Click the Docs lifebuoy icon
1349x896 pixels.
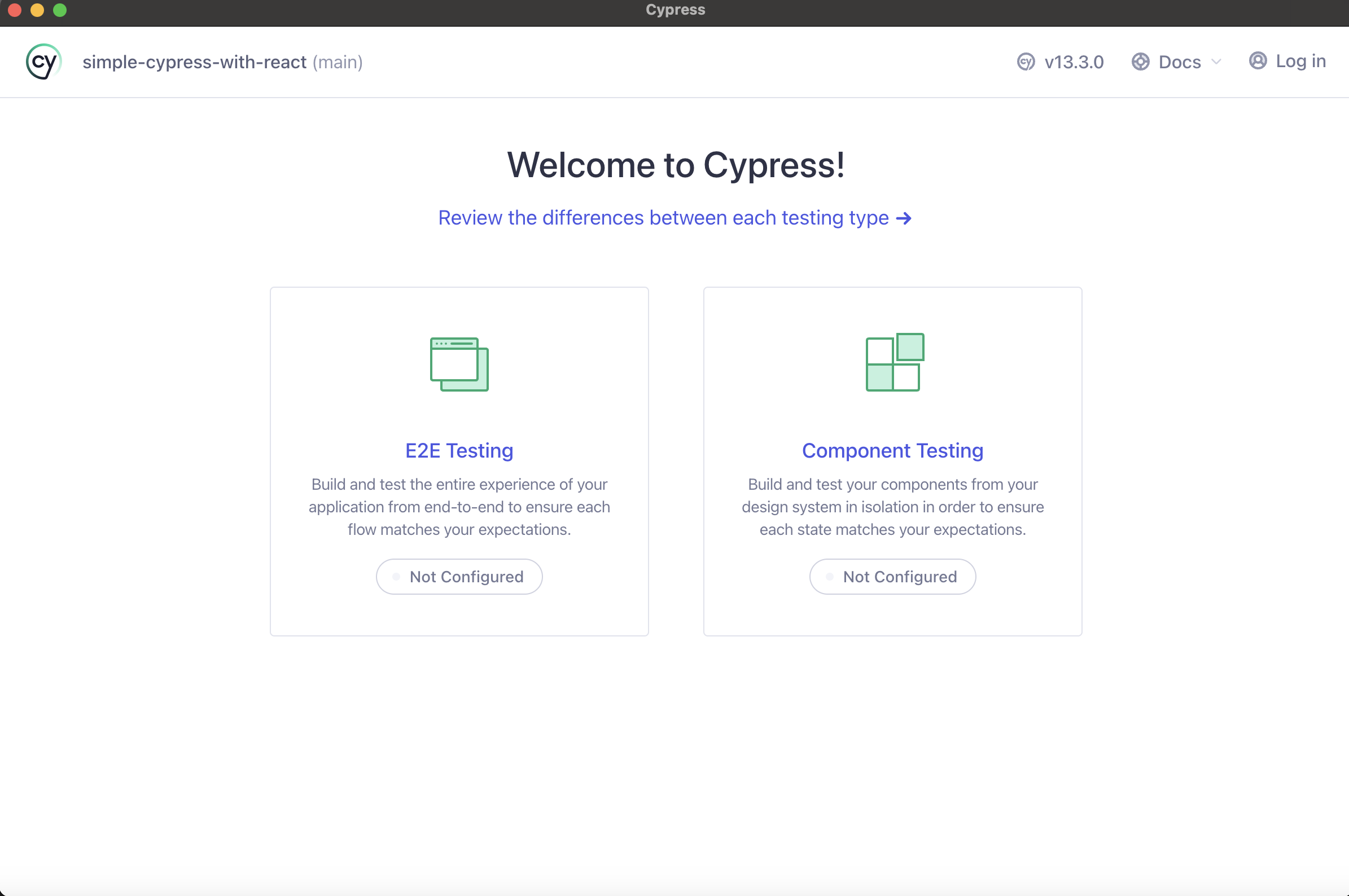(1140, 62)
